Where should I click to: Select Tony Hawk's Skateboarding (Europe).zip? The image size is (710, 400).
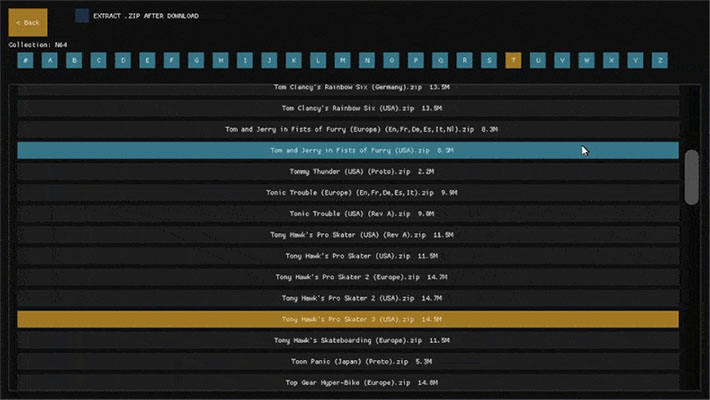pyautogui.click(x=348, y=340)
